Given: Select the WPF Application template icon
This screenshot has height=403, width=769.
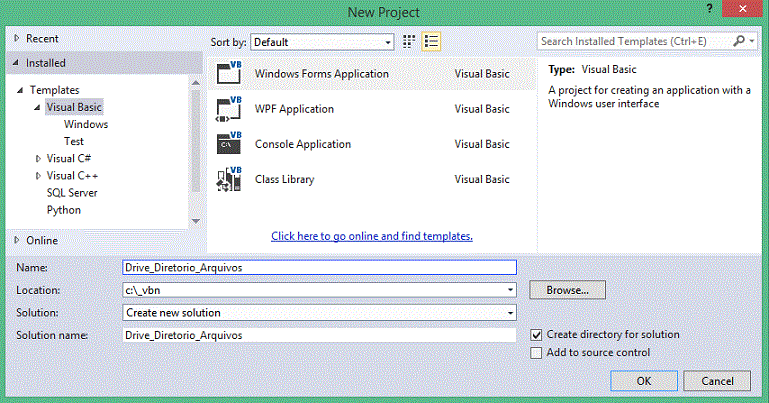Looking at the screenshot, I should [229, 109].
